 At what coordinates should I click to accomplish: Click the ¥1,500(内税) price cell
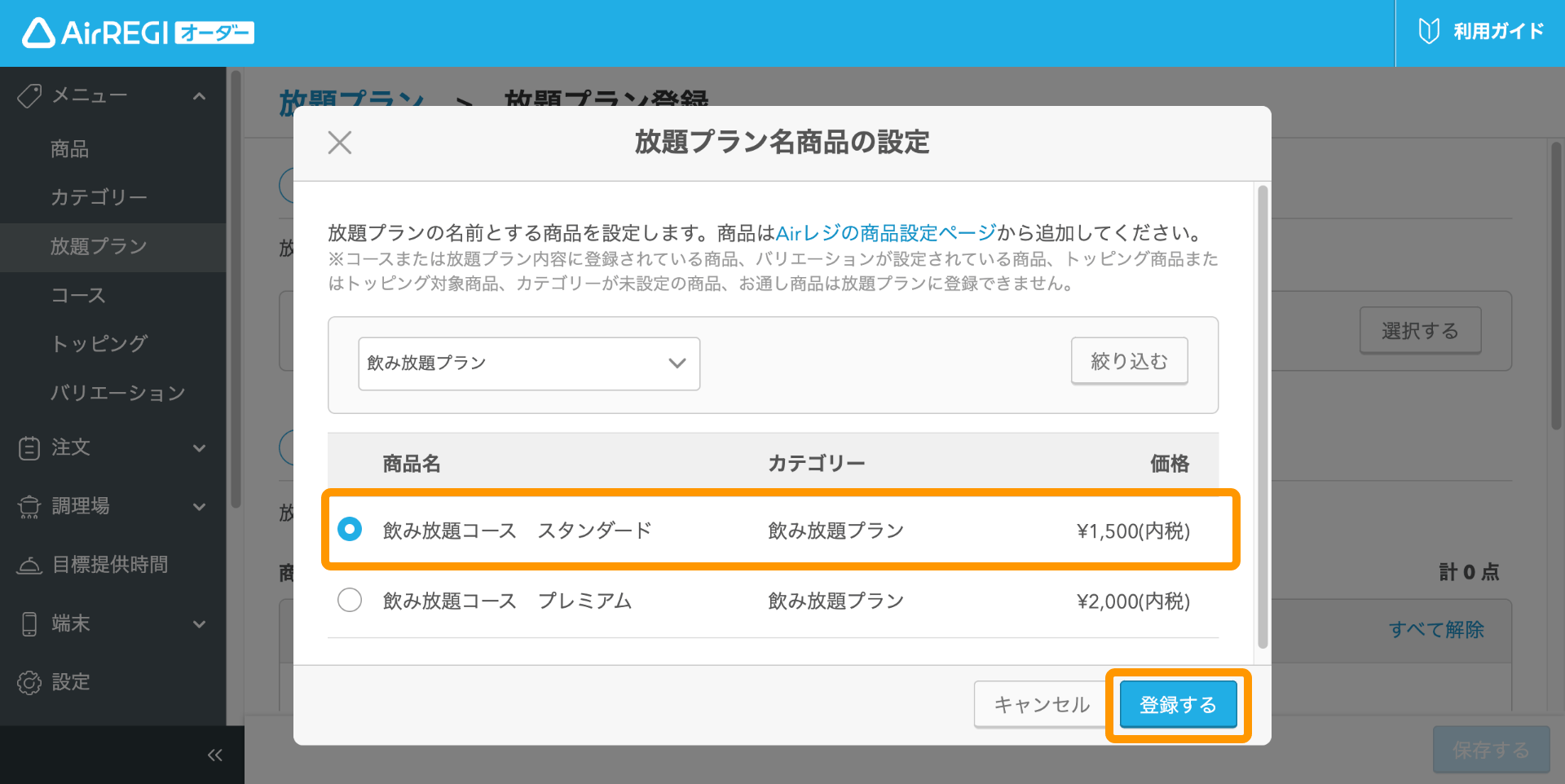pyautogui.click(x=1134, y=531)
